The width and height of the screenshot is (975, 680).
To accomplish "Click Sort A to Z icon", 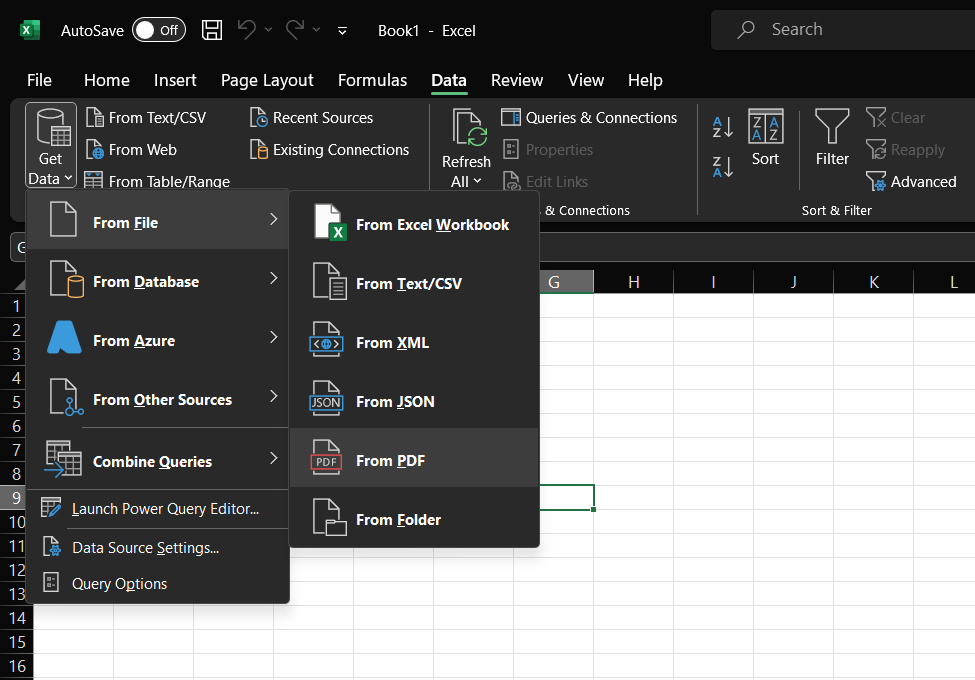I will pyautogui.click(x=722, y=128).
